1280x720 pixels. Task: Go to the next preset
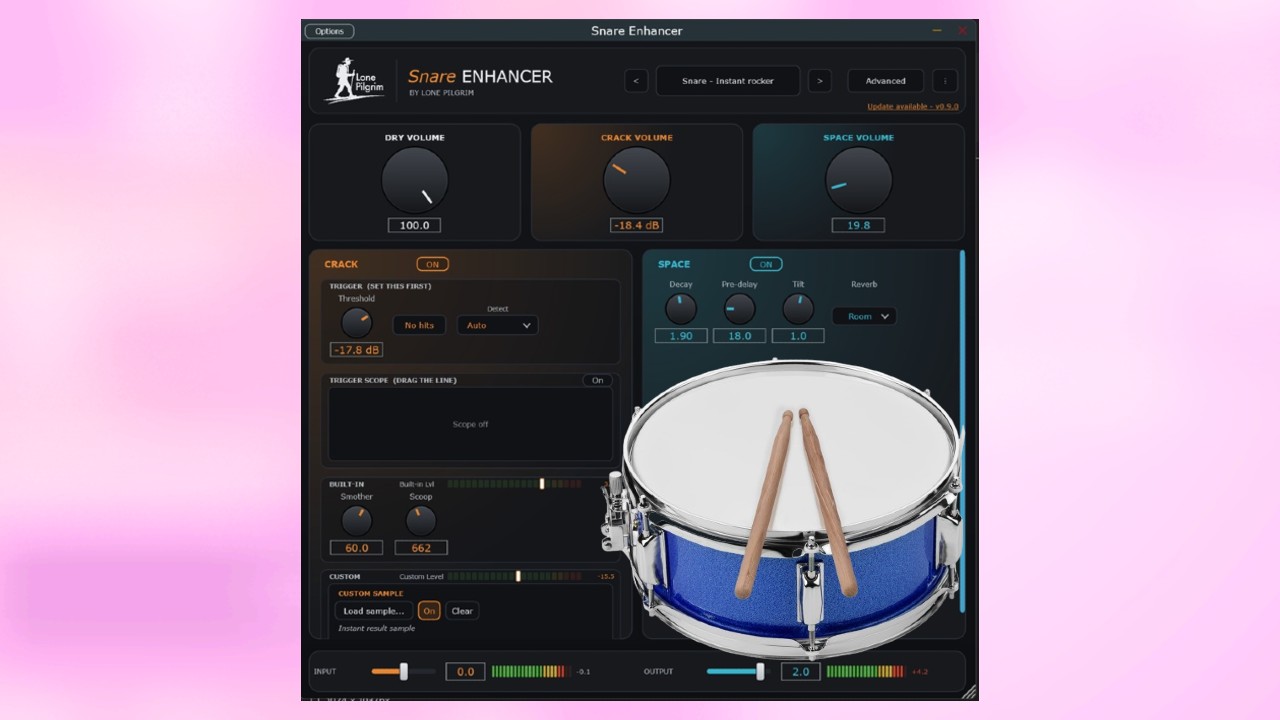tap(820, 81)
